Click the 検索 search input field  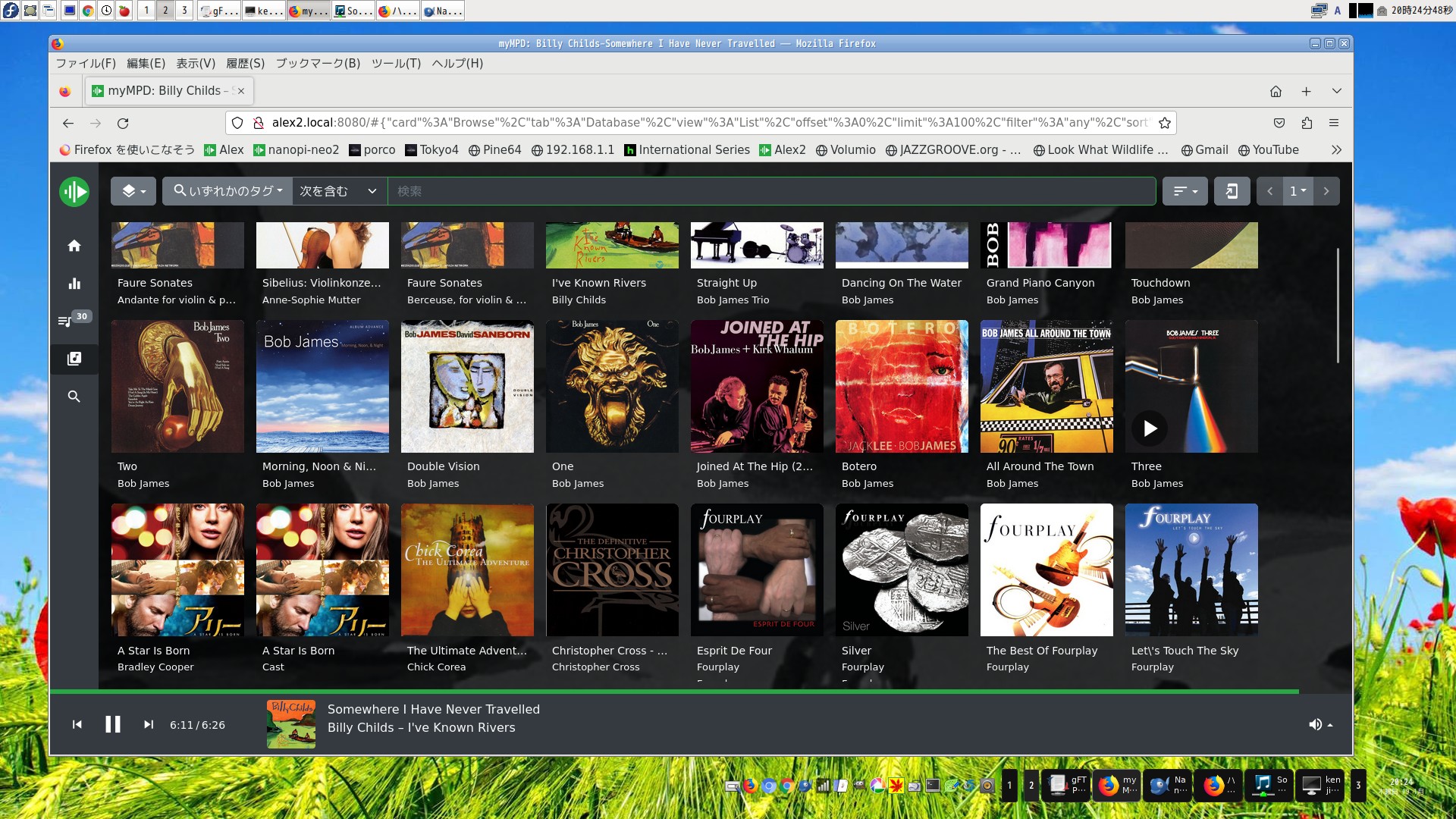[x=770, y=191]
